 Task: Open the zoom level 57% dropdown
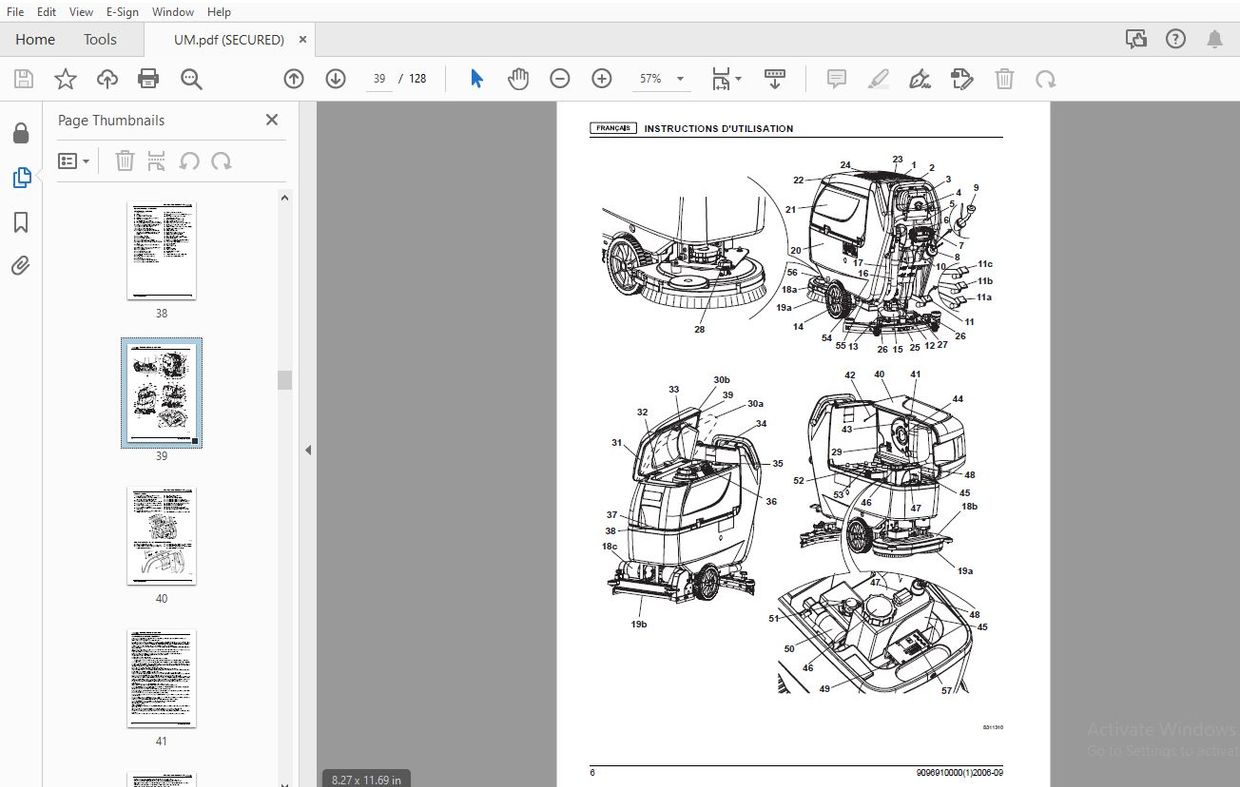(680, 79)
